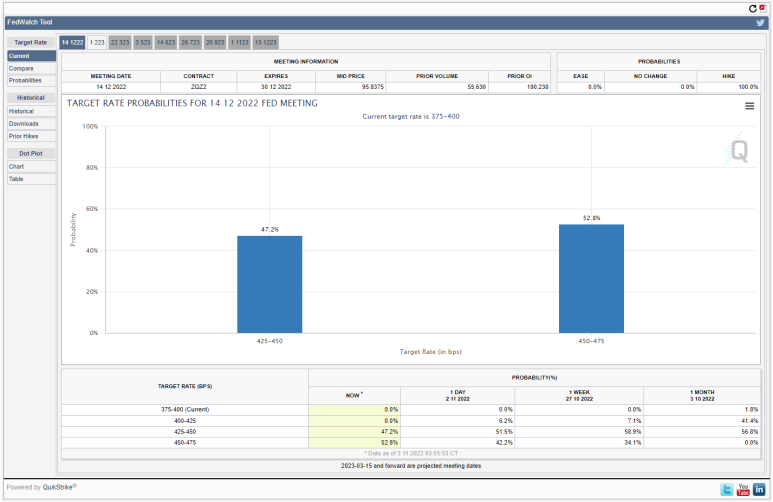773x502 pixels.
Task: Click the refresh icon at top right
Action: click(752, 8)
